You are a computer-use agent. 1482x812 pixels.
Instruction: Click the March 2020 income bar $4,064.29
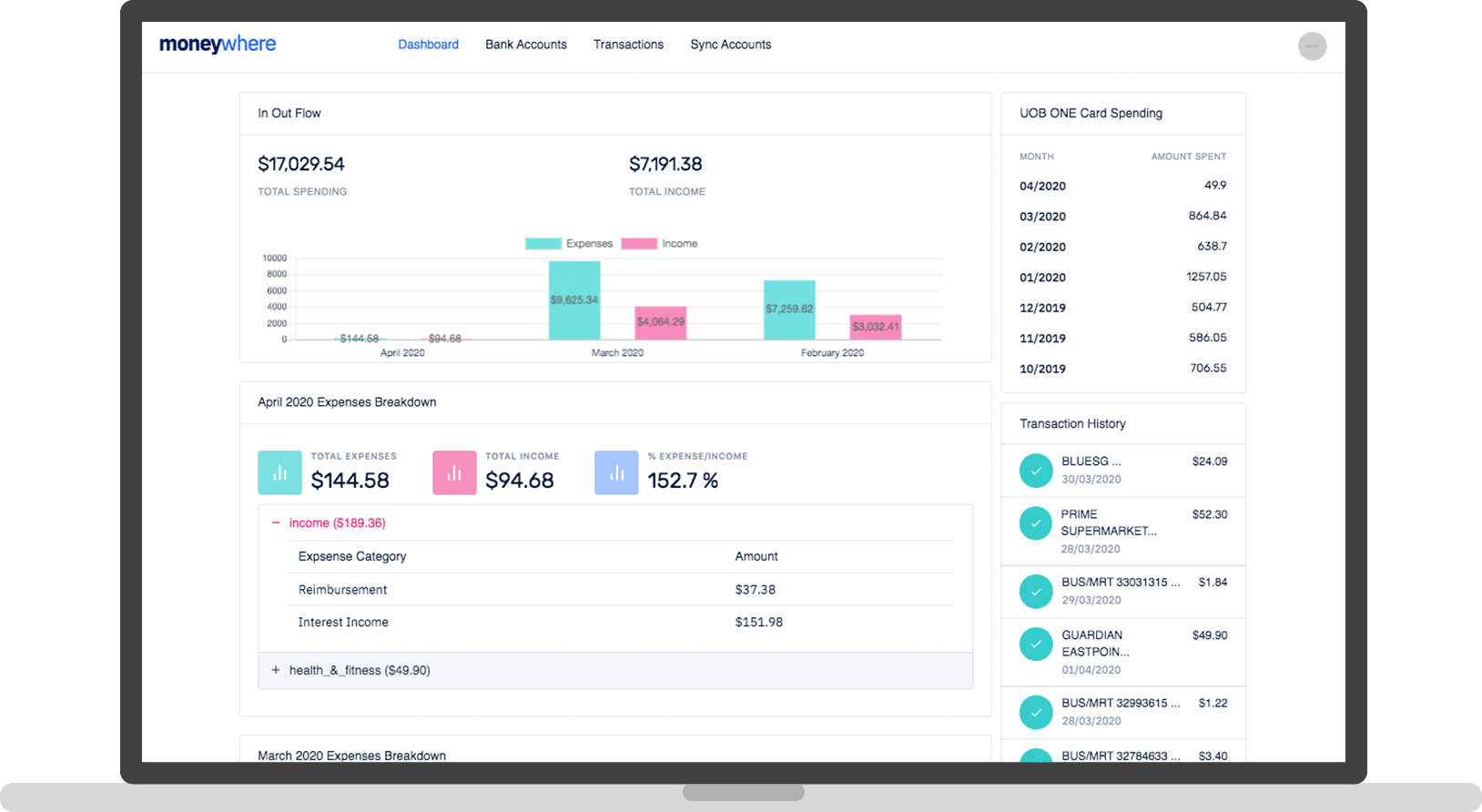coord(661,323)
